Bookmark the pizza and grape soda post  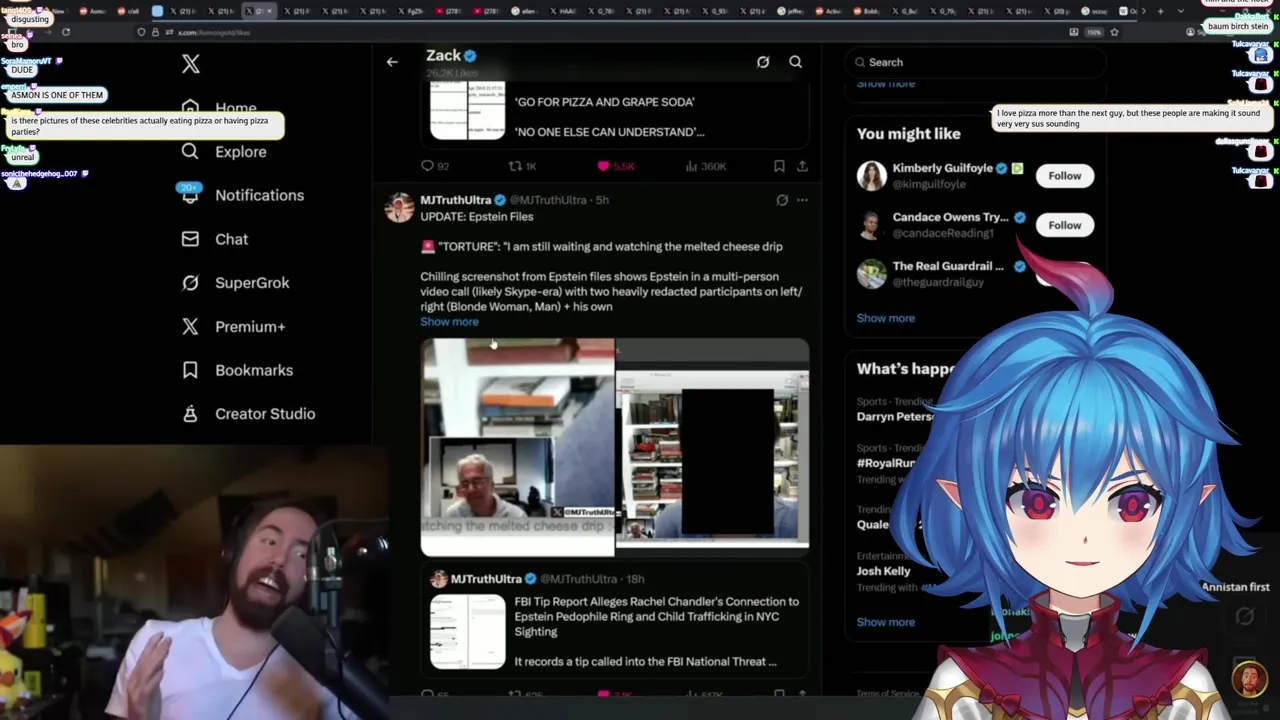[x=779, y=166]
